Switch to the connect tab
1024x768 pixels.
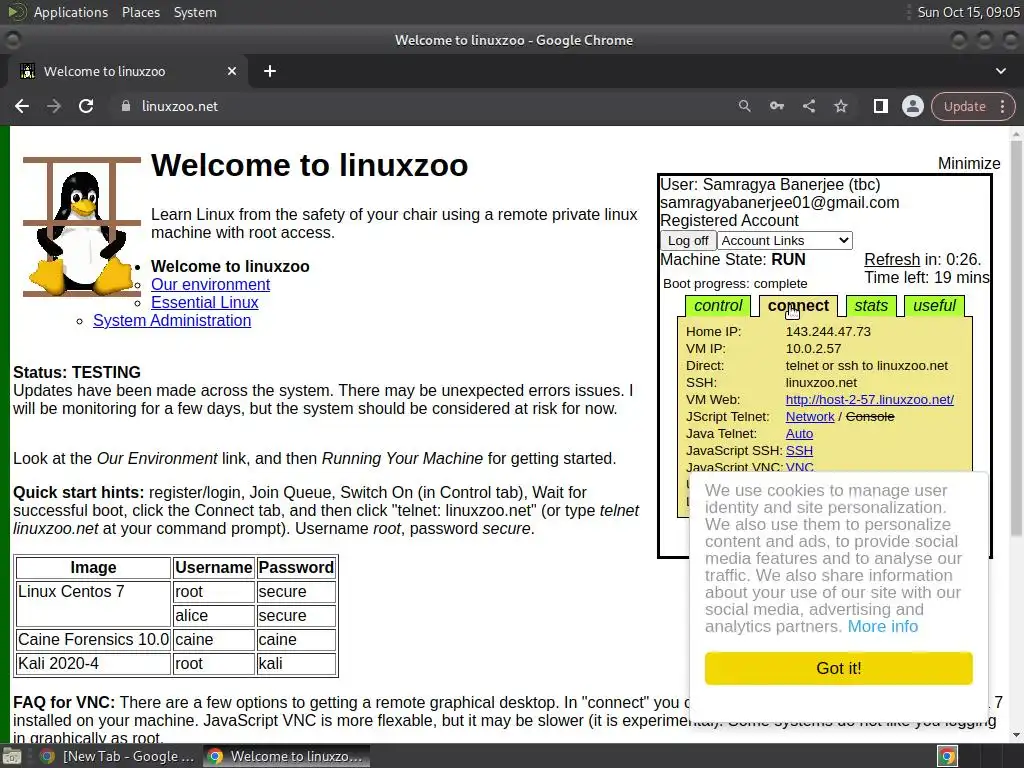798,306
